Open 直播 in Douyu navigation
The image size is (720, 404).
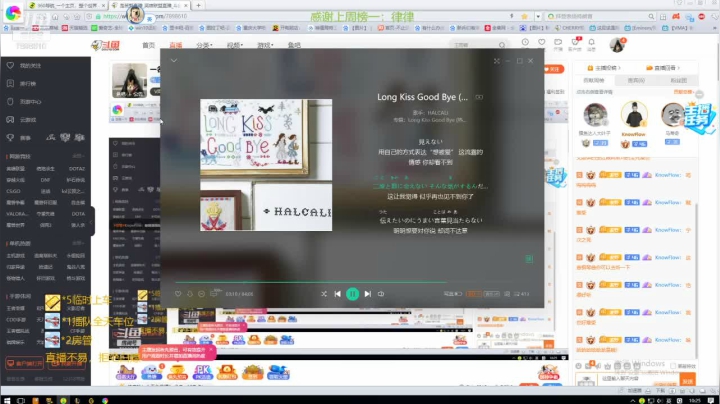pos(176,45)
